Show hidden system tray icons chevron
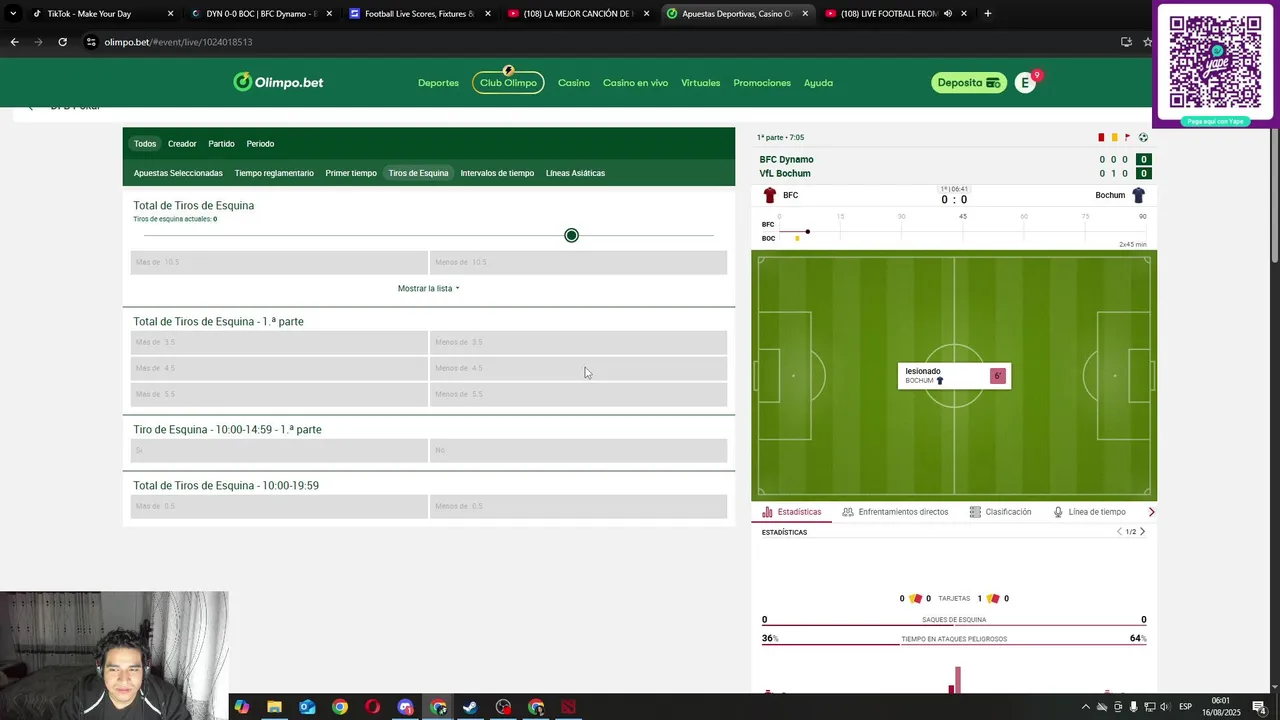 coord(1086,707)
